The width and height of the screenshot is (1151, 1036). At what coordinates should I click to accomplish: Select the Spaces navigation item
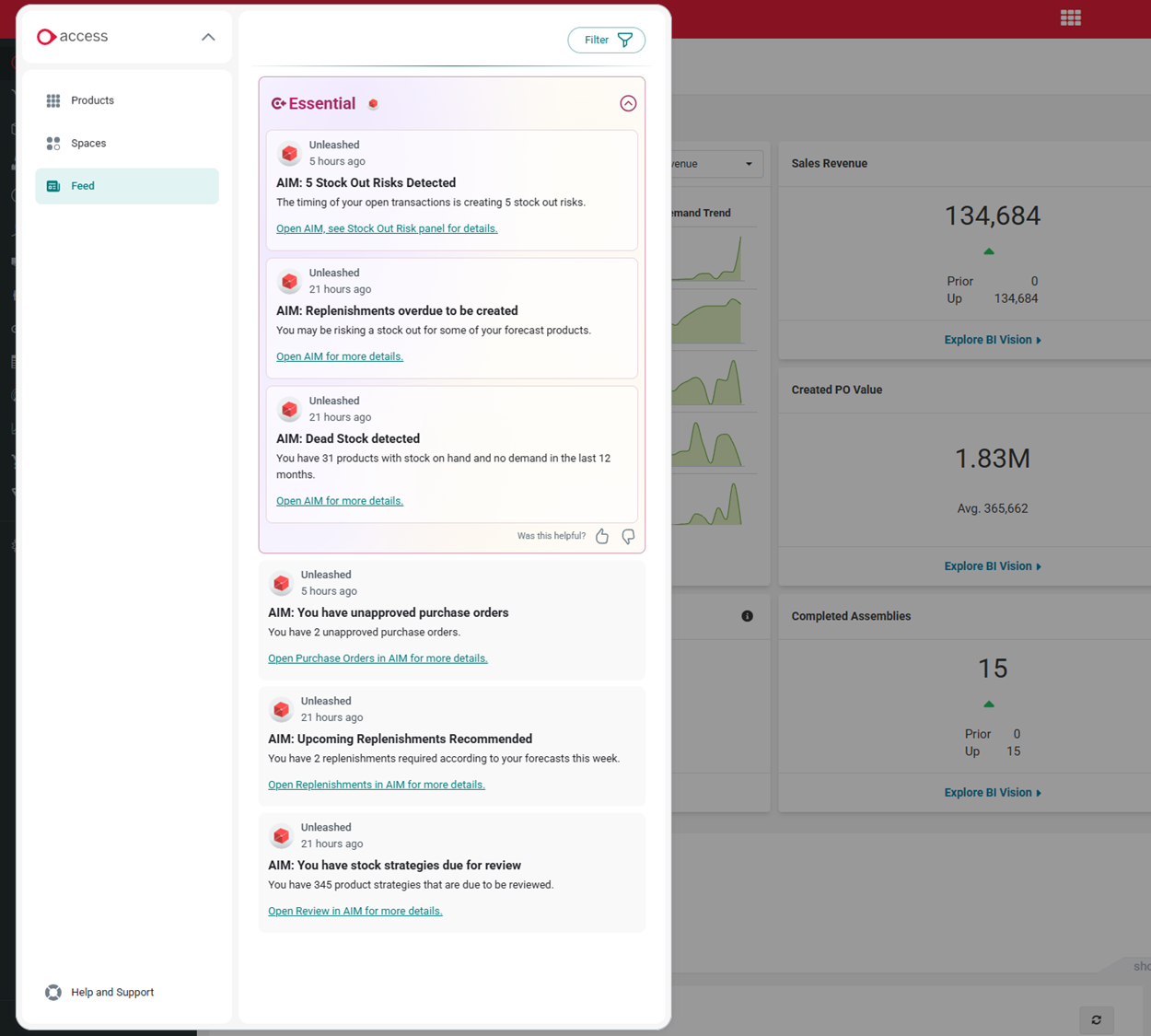click(x=88, y=143)
